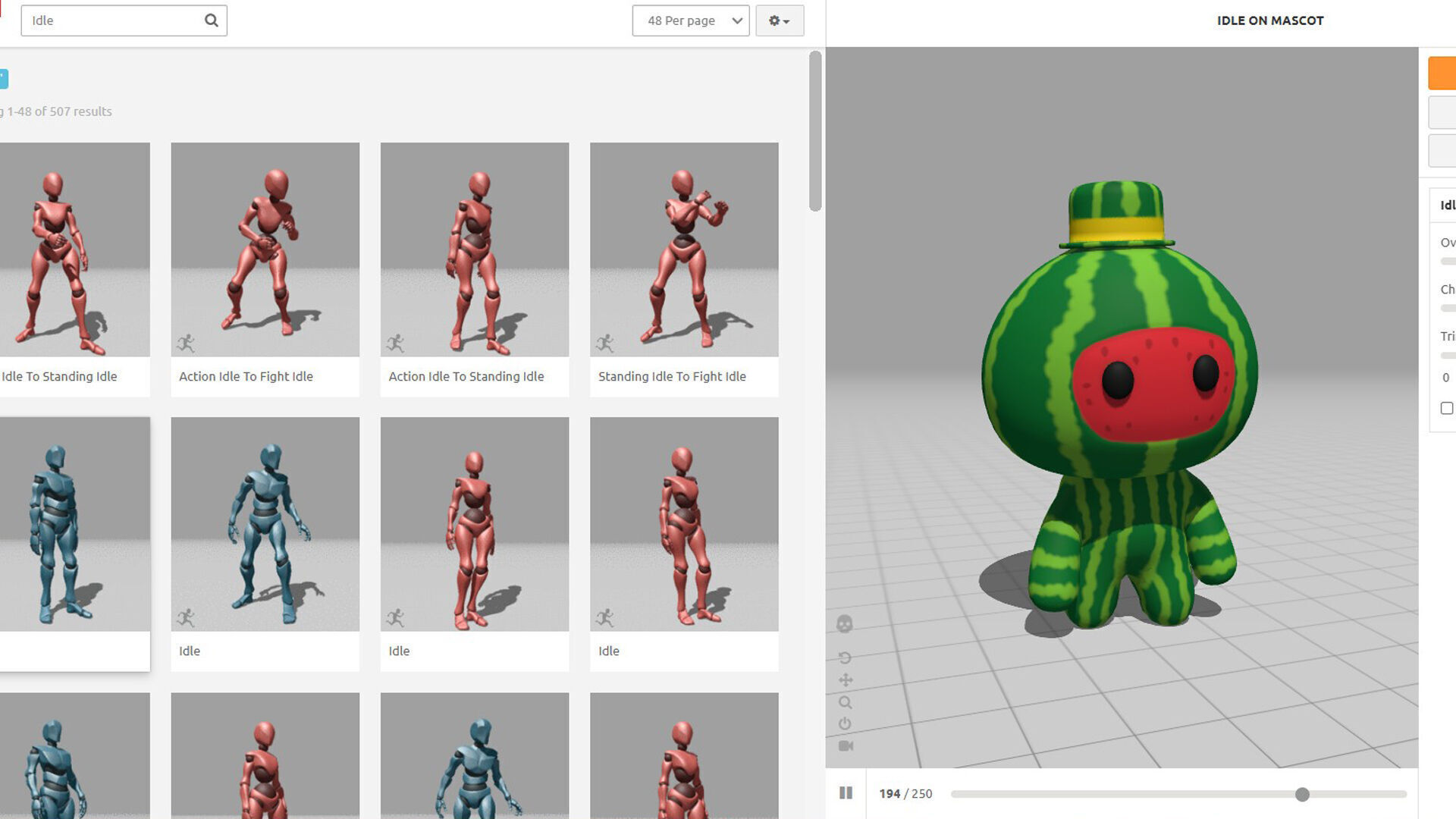1456x819 pixels.
Task: Click the in-place icon on the blue robot Idle card
Action: [x=186, y=618]
